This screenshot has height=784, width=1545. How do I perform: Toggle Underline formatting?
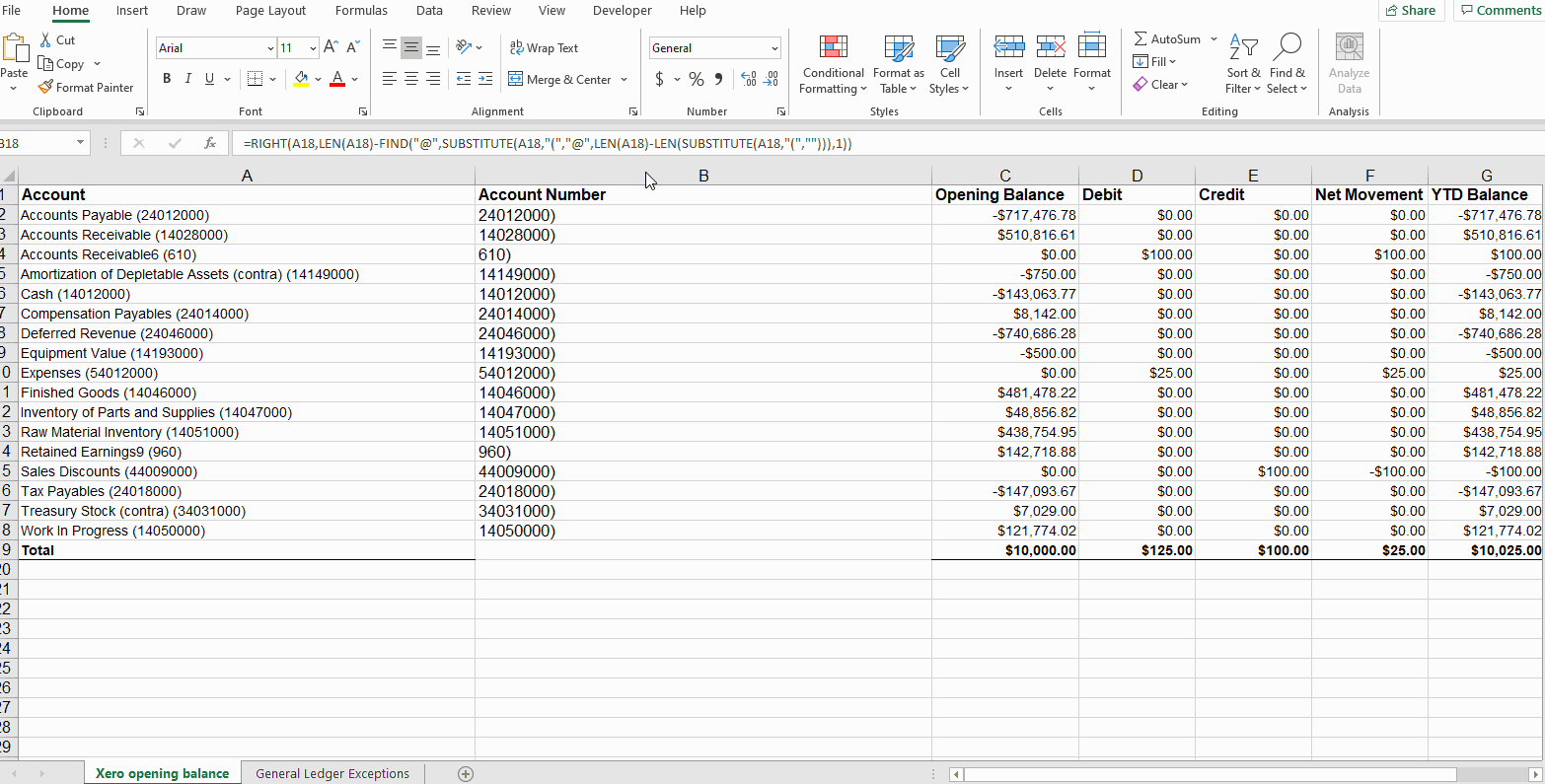[x=209, y=79]
